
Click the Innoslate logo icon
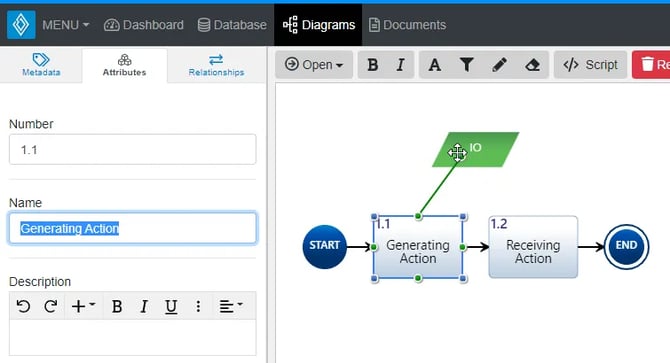pyautogui.click(x=21, y=25)
